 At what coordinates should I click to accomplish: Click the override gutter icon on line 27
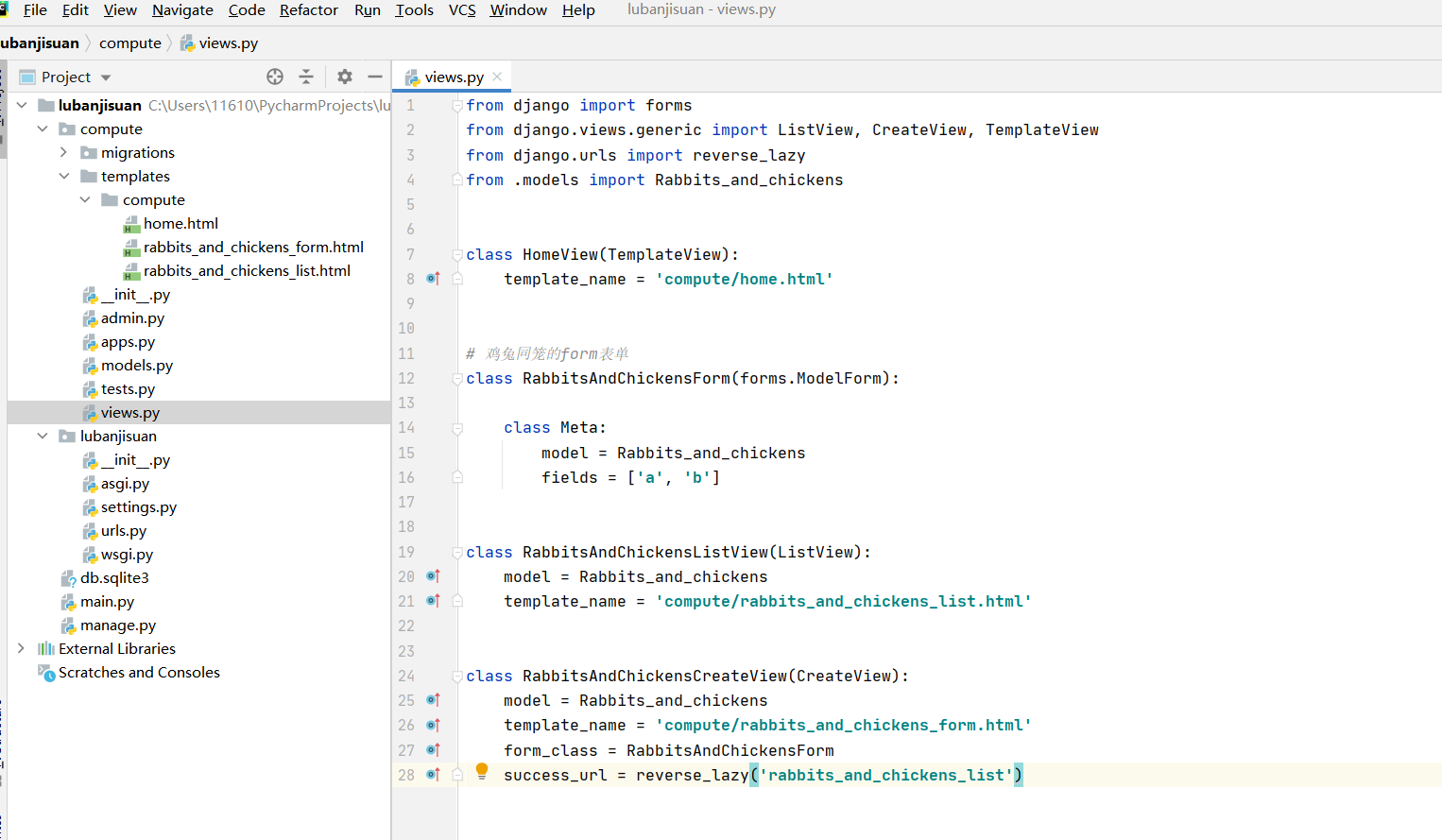click(433, 750)
